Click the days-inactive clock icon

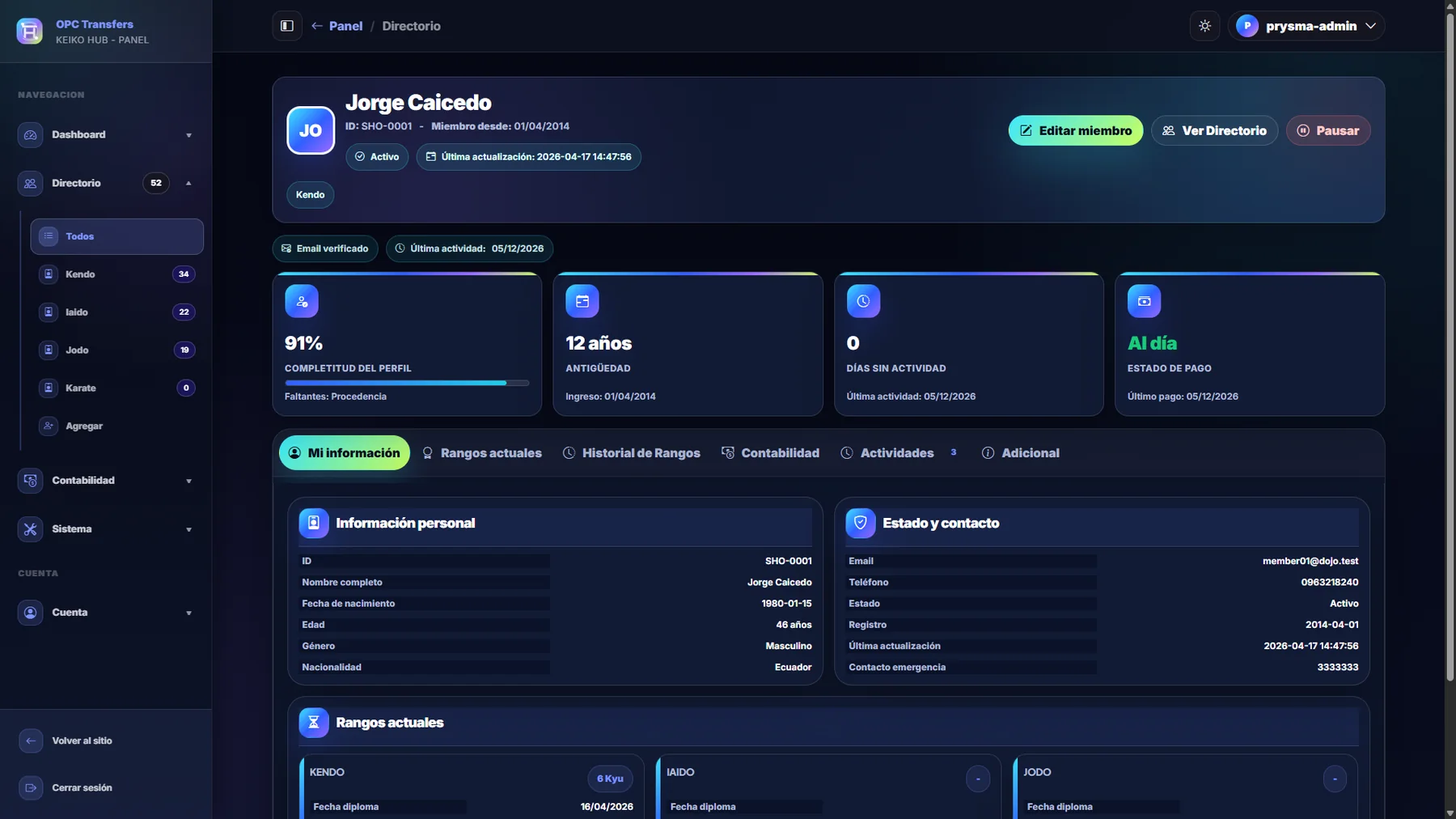point(863,301)
